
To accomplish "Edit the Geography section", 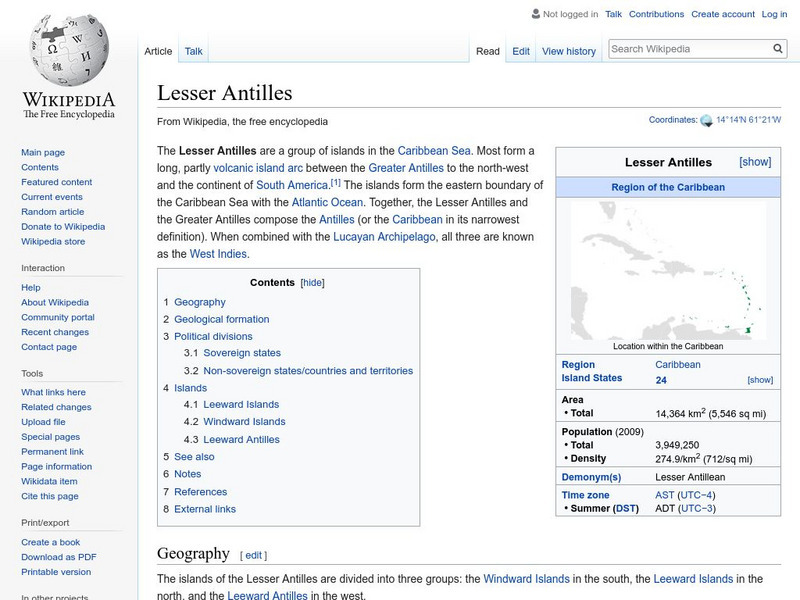I will coord(253,556).
